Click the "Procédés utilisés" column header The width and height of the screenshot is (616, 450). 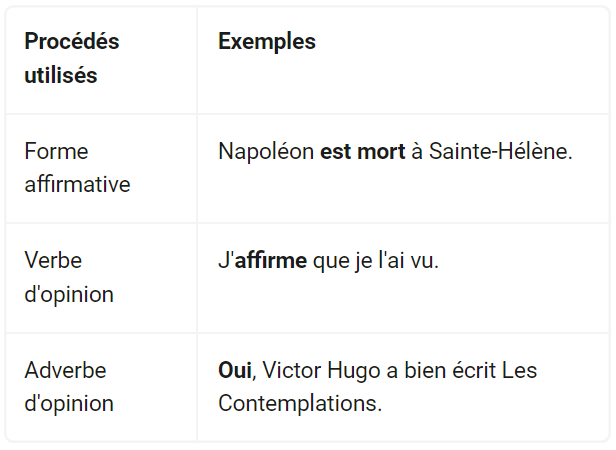pos(71,58)
